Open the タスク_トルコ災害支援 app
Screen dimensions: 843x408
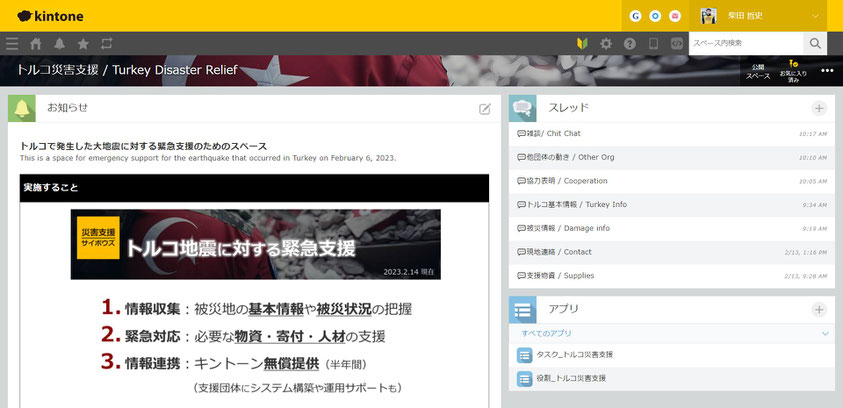coord(672,355)
